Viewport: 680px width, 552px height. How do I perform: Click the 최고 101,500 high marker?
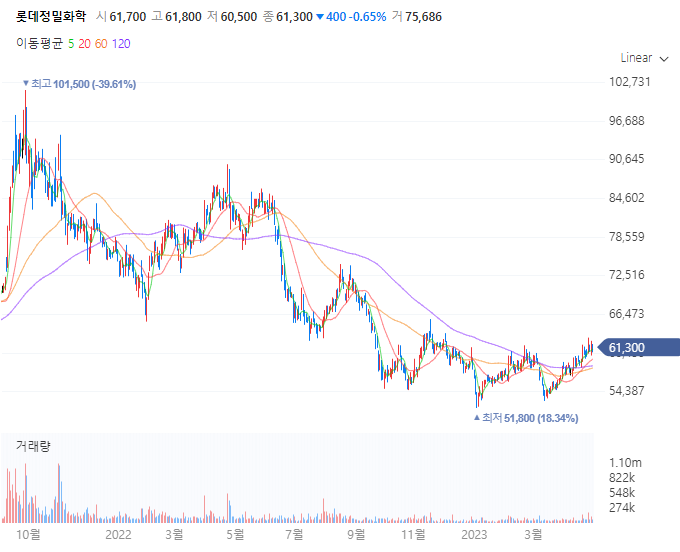[x=79, y=84]
